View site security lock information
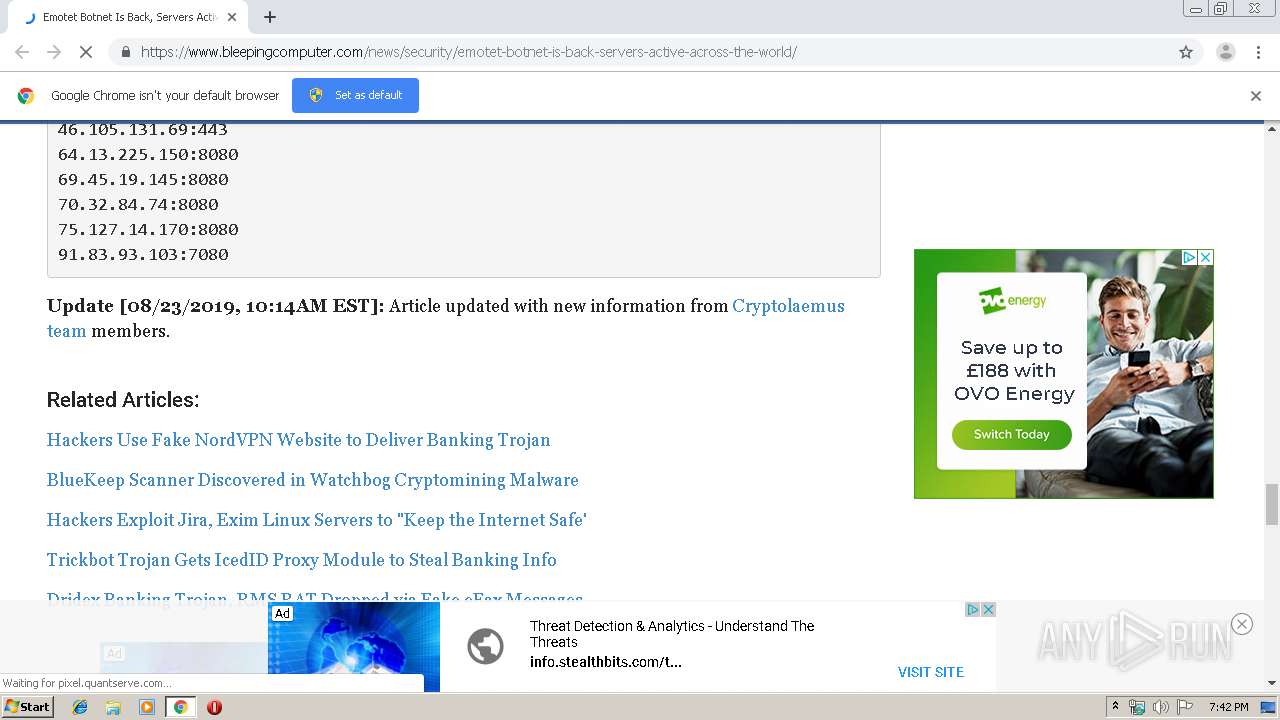This screenshot has height=720, width=1280. pyautogui.click(x=125, y=52)
